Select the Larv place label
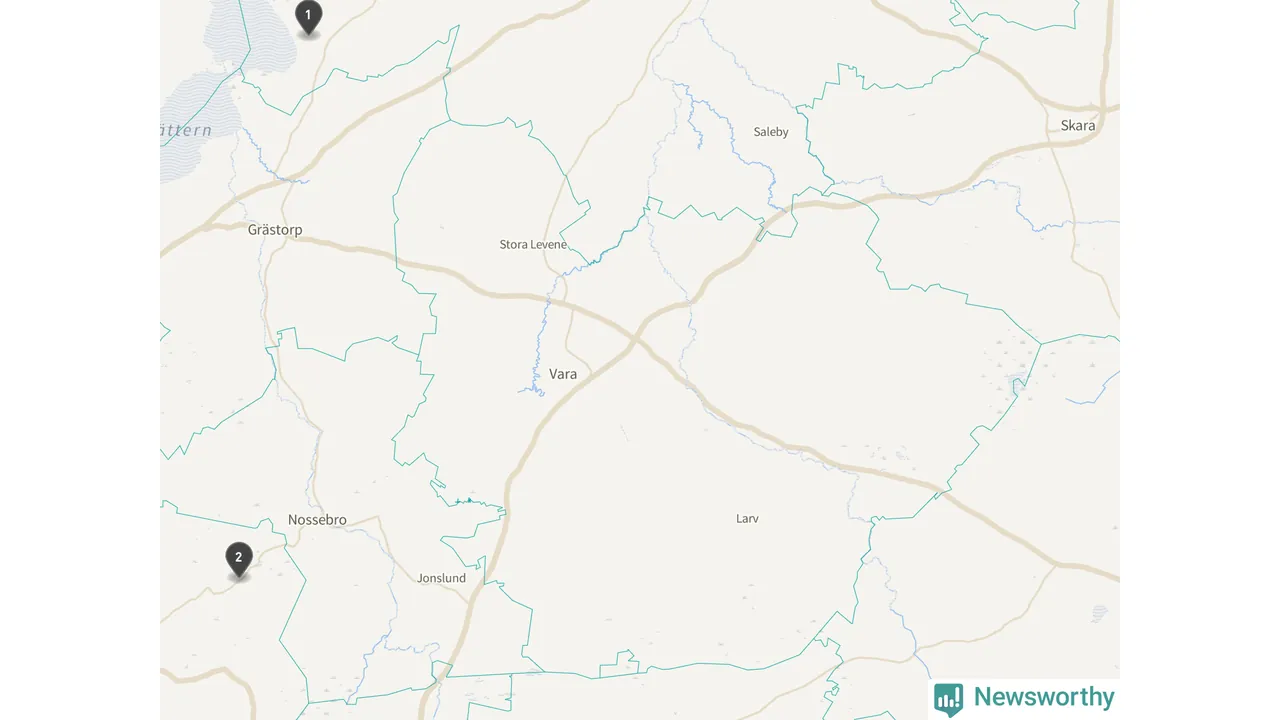Viewport: 1280px width, 720px height. [x=747, y=519]
